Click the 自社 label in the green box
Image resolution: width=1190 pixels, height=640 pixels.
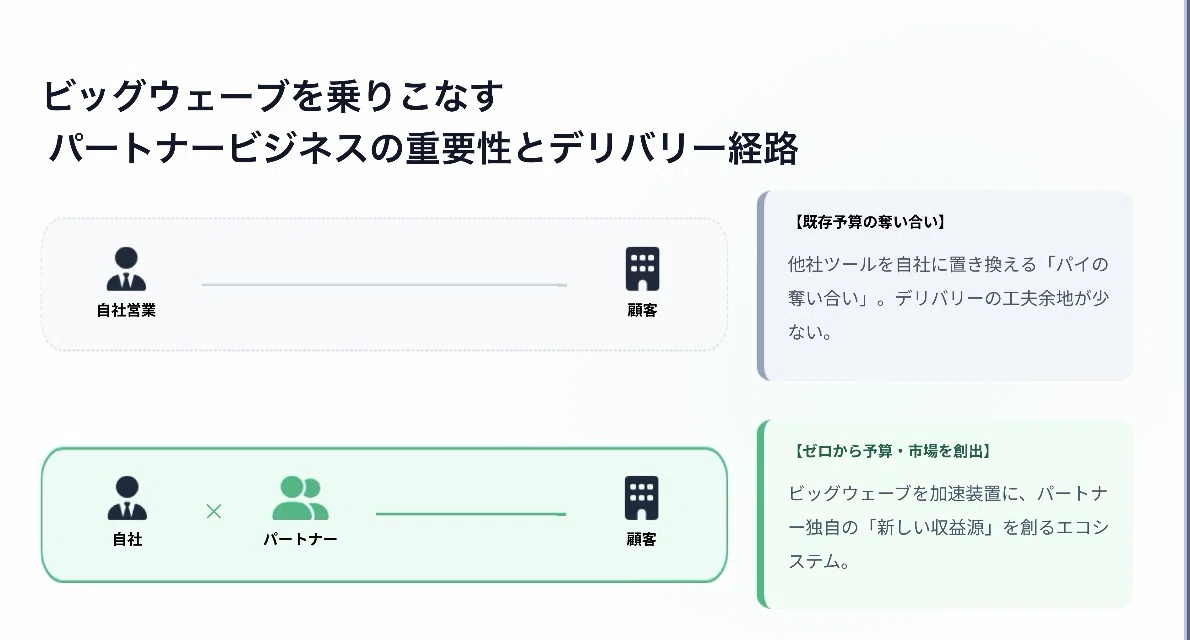pyautogui.click(x=127, y=539)
